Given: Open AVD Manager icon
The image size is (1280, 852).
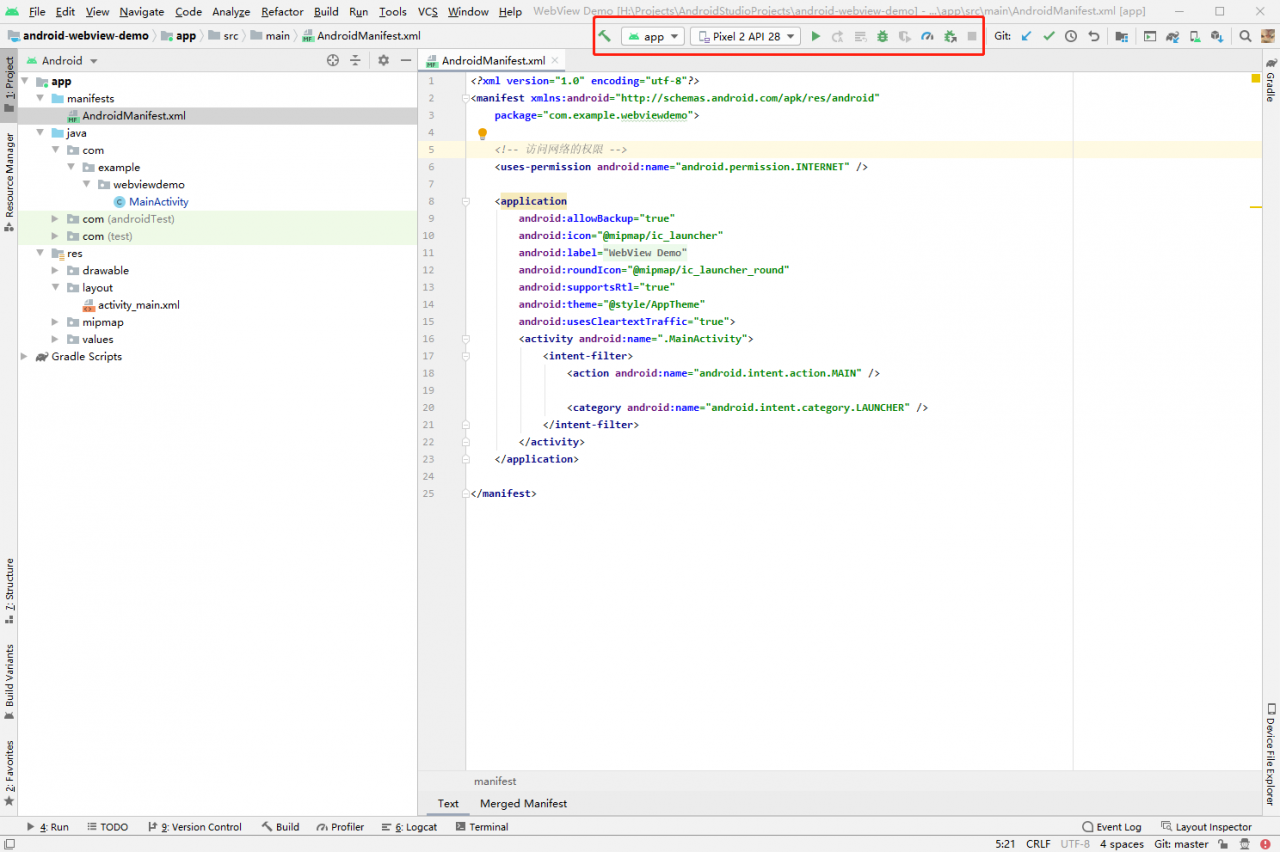Looking at the screenshot, I should click(1194, 36).
